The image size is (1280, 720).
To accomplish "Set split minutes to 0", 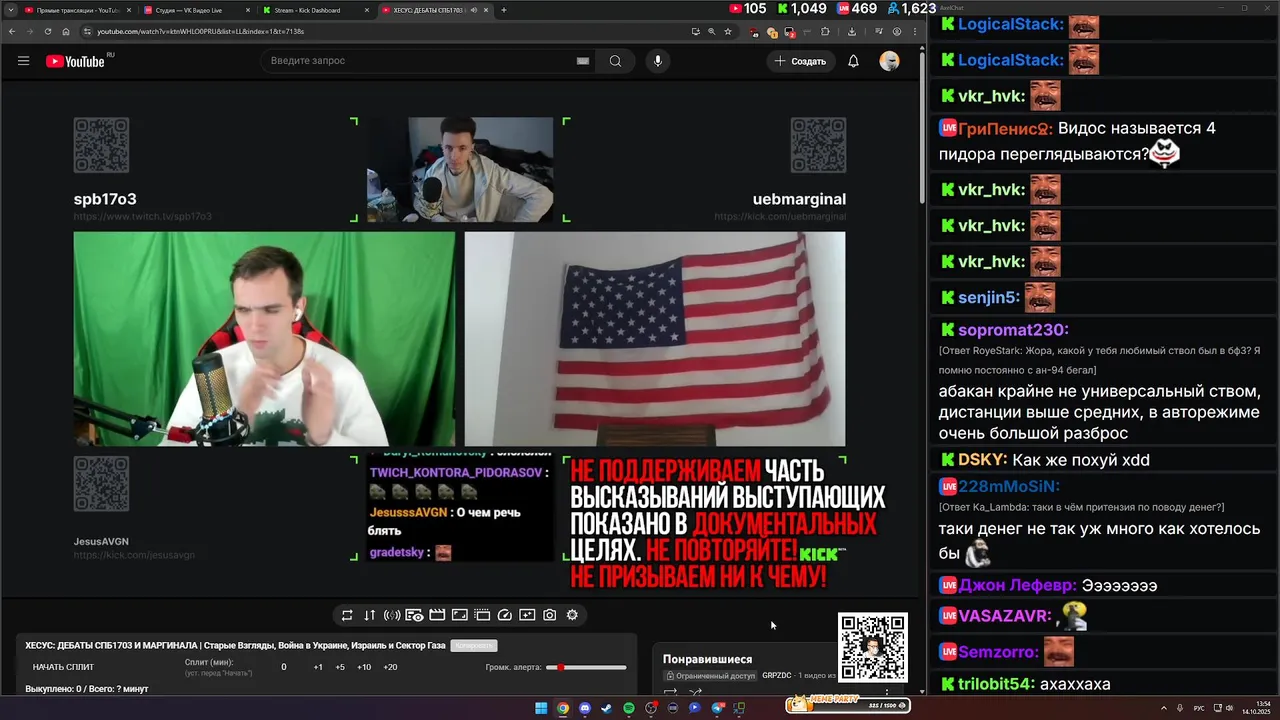I will (283, 667).
